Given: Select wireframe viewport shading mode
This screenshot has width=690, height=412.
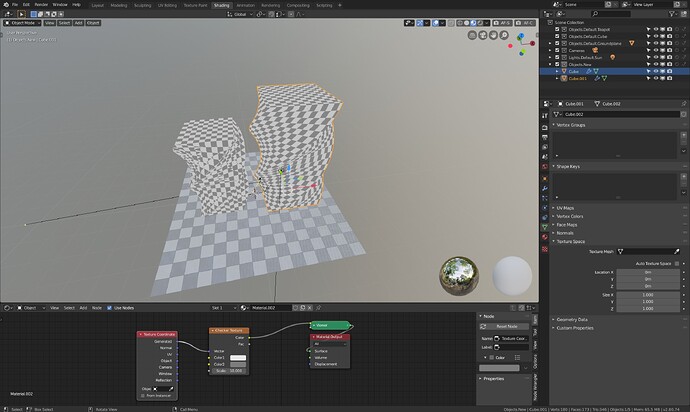Looking at the screenshot, I should click(459, 23).
